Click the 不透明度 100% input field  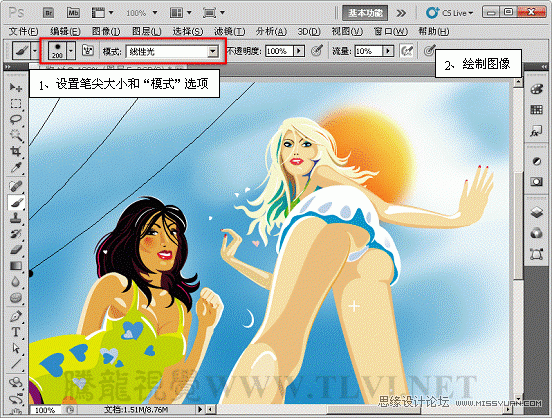click(x=280, y=51)
